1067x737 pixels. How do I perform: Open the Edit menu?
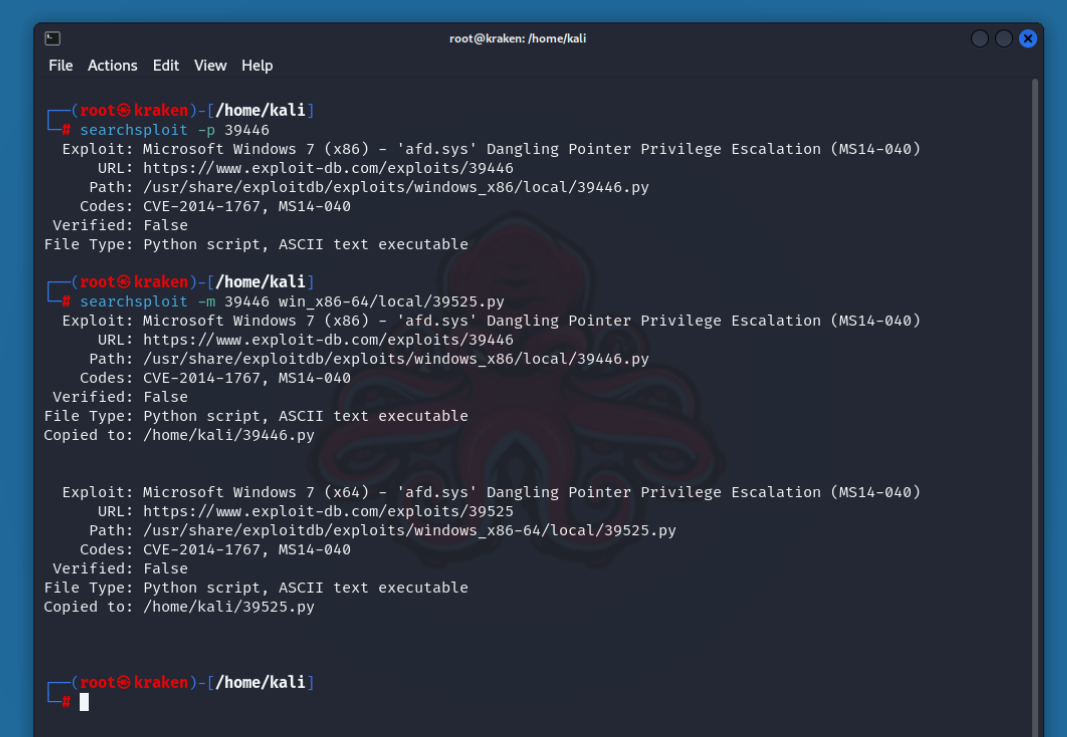pos(166,65)
